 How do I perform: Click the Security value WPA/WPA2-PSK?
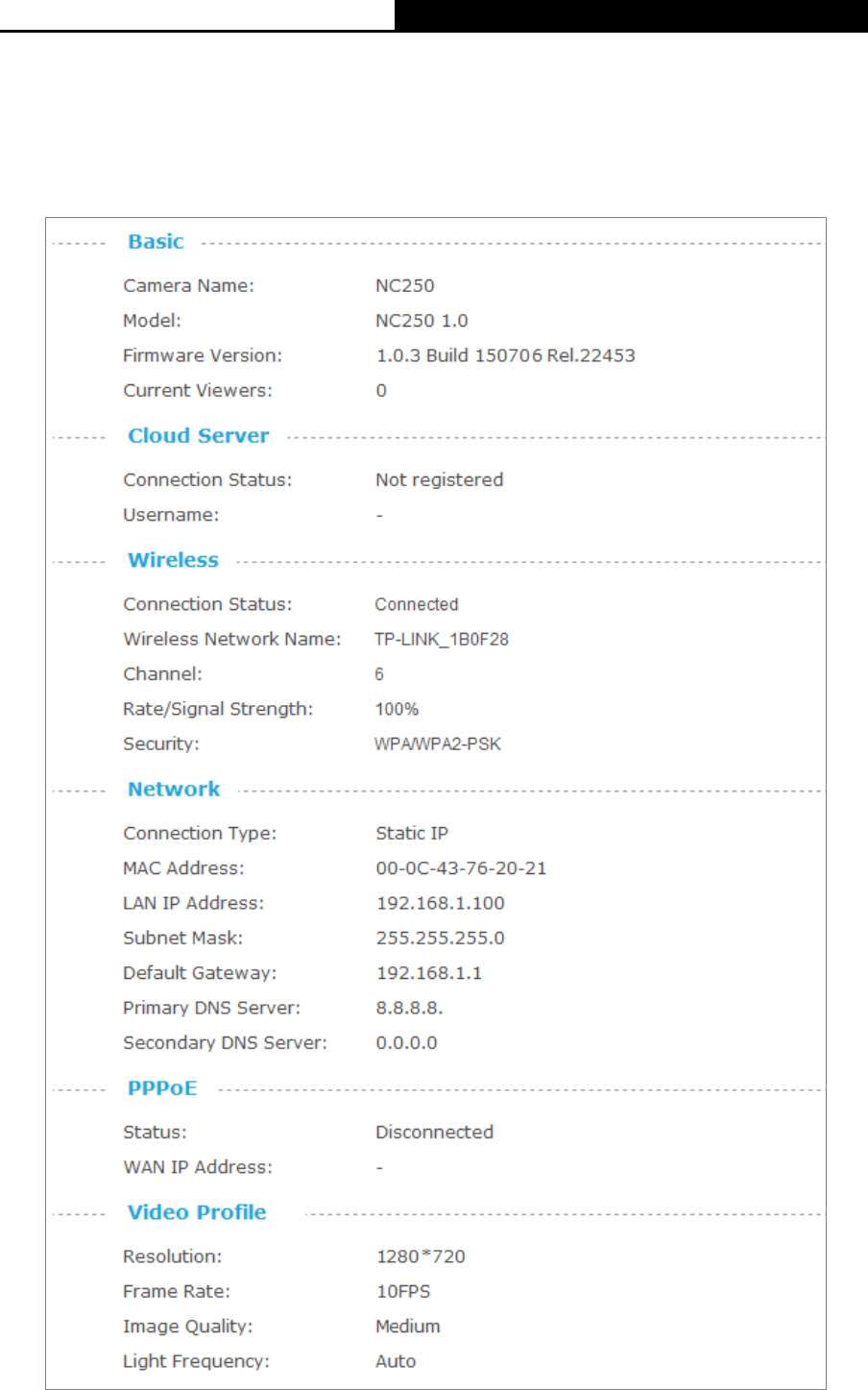pyautogui.click(x=438, y=744)
